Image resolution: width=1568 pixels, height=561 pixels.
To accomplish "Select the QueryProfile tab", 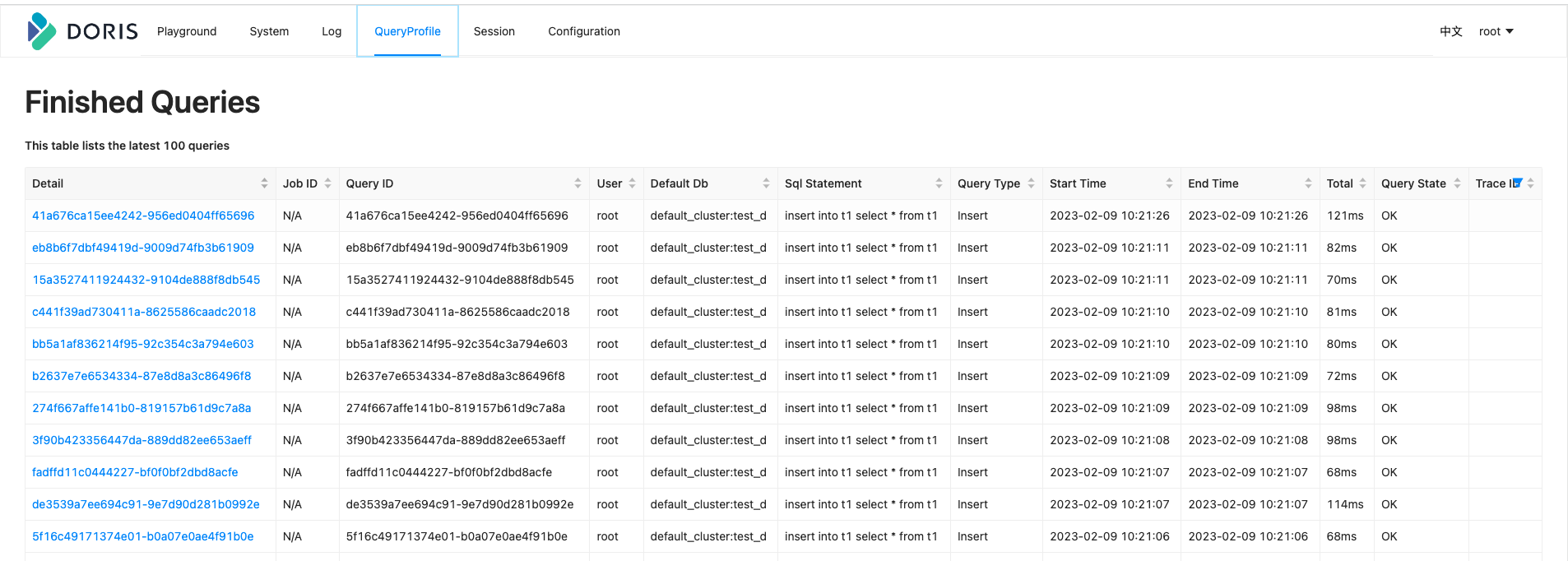I will 407,31.
